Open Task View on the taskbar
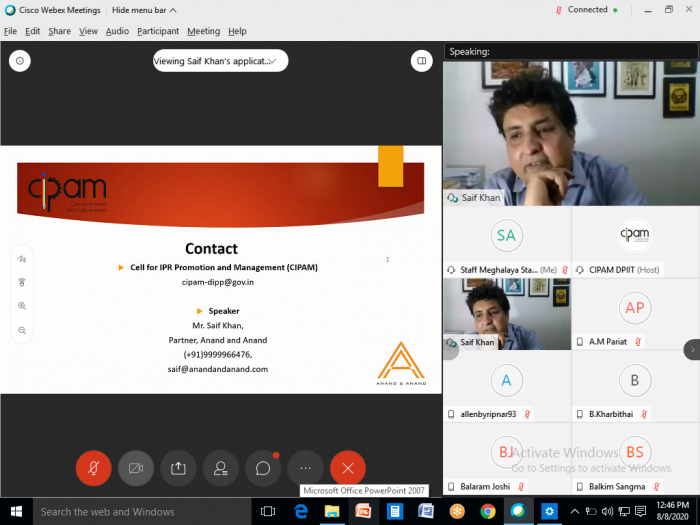Screen dimensions: 700x525 (268, 512)
